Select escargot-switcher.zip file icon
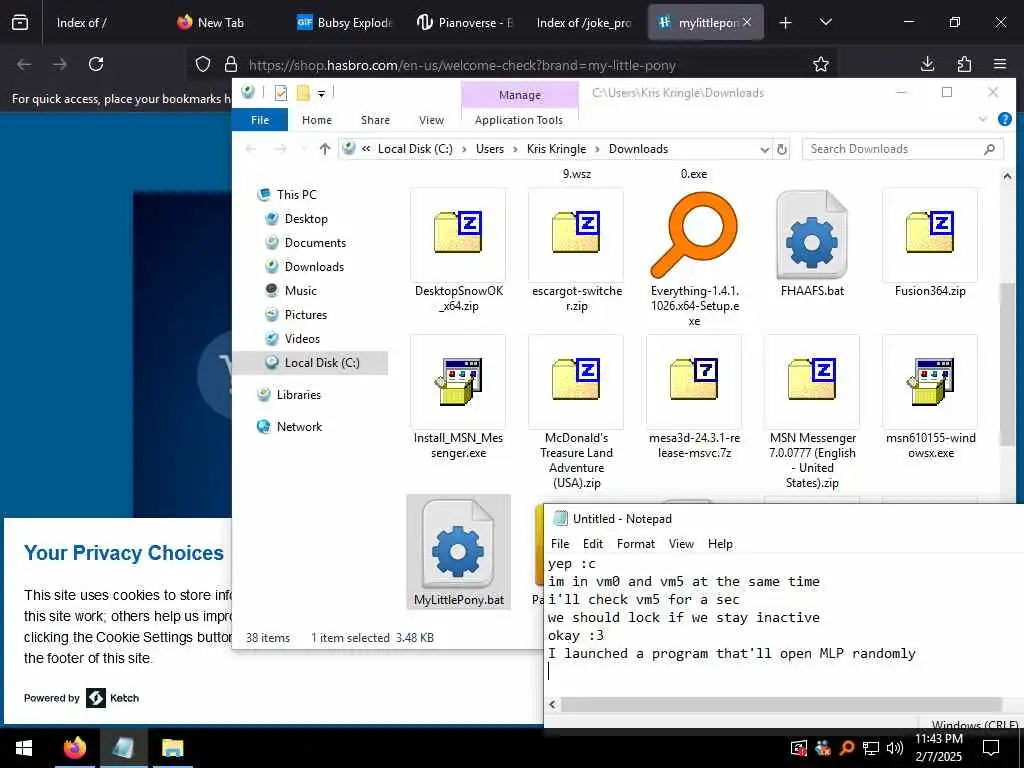The height and width of the screenshot is (768, 1024). pos(575,233)
